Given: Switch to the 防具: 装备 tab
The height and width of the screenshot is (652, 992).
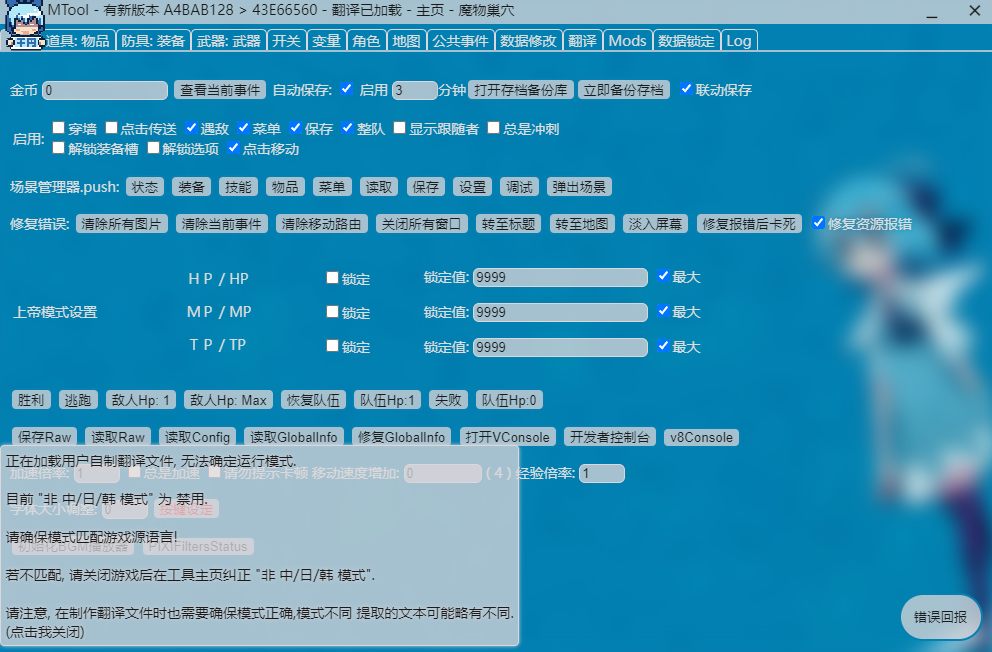Looking at the screenshot, I should [153, 40].
